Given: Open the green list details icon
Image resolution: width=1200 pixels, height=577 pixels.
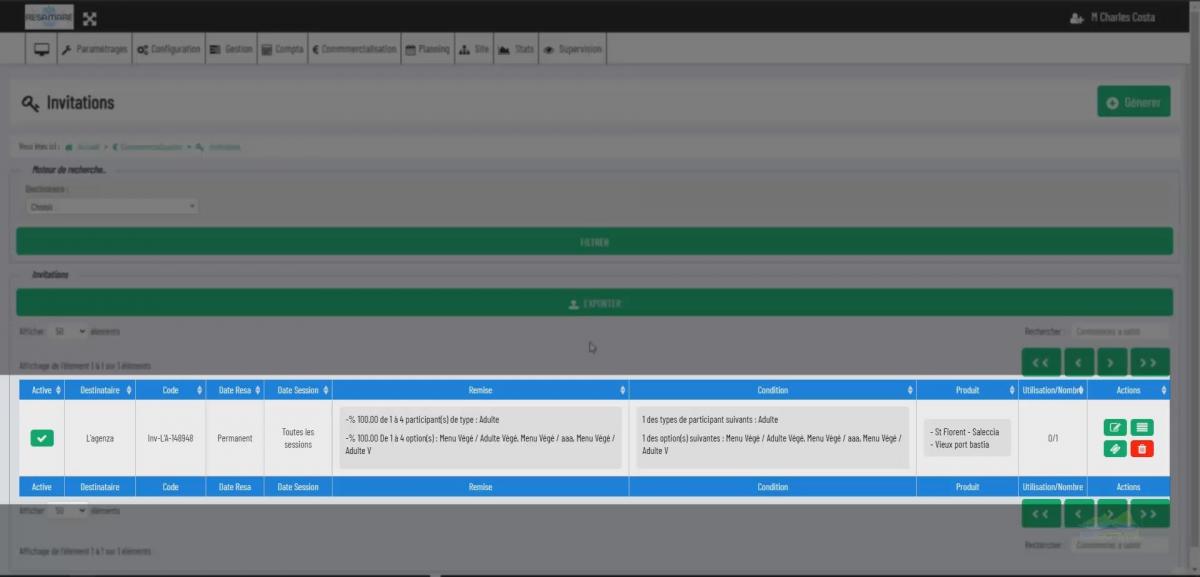Looking at the screenshot, I should (x=1141, y=428).
